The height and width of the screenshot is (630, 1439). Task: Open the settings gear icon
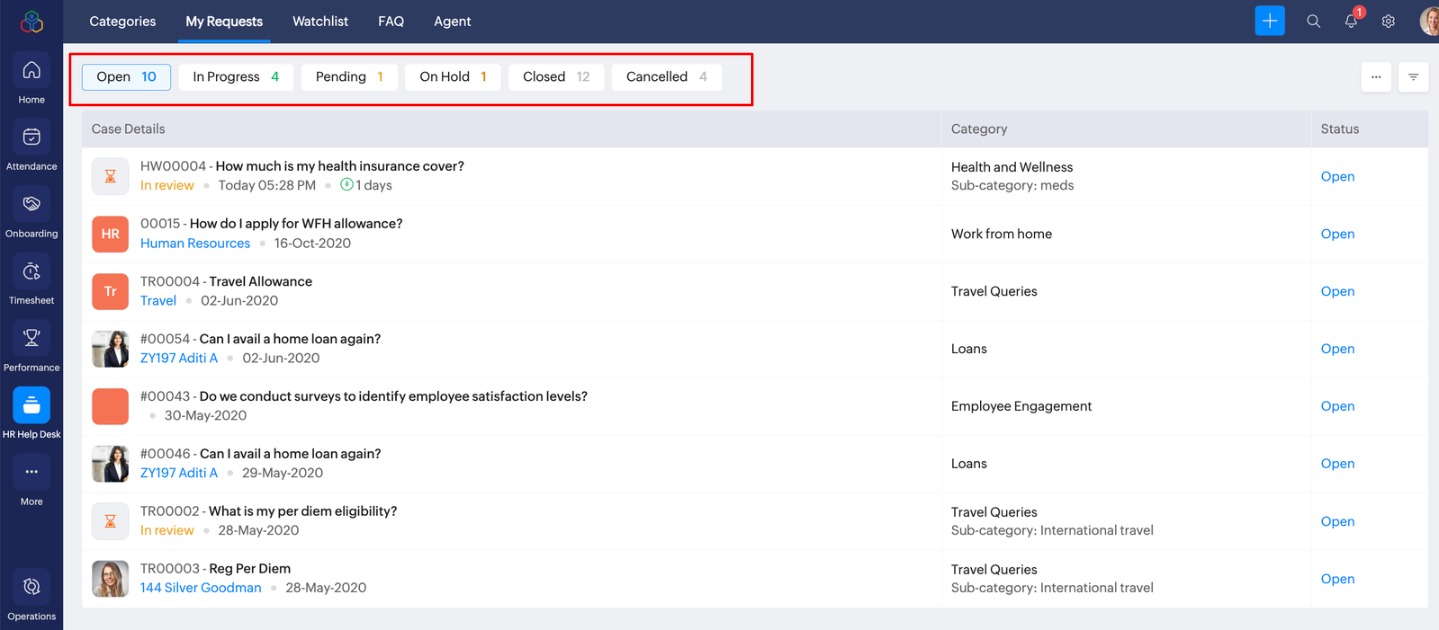pyautogui.click(x=1388, y=21)
